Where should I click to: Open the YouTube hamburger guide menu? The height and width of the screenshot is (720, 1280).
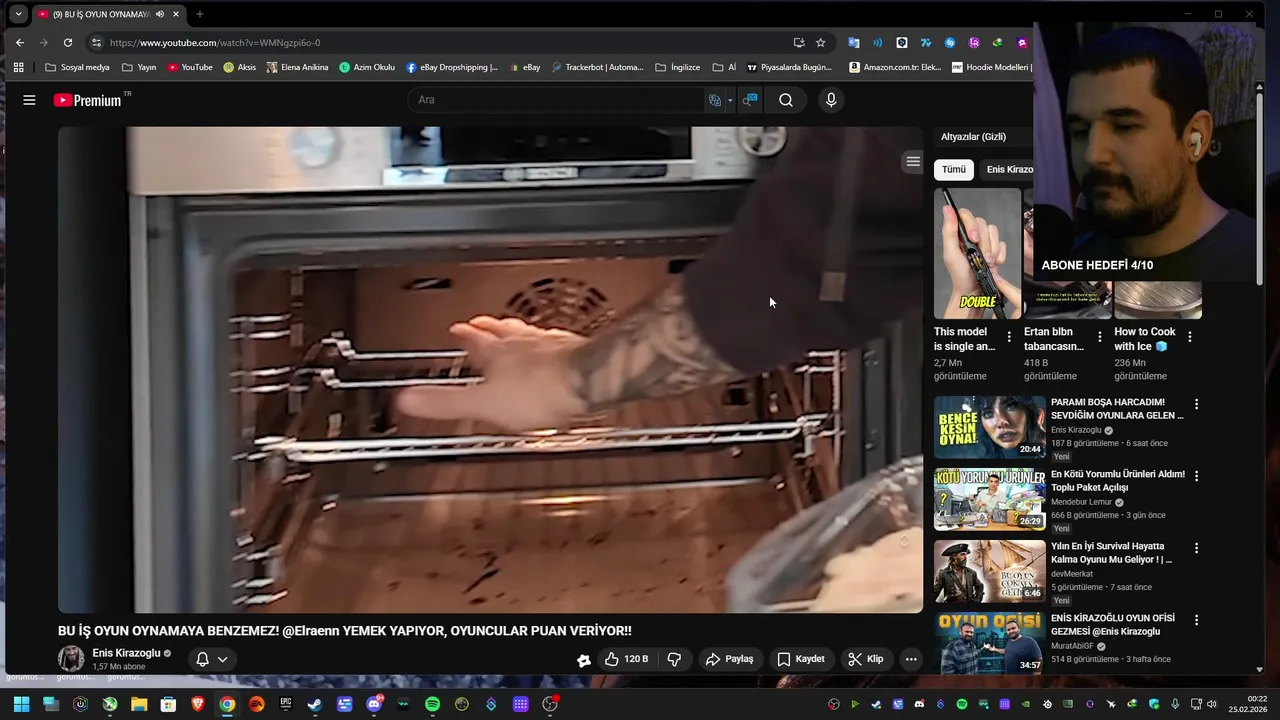(29, 100)
